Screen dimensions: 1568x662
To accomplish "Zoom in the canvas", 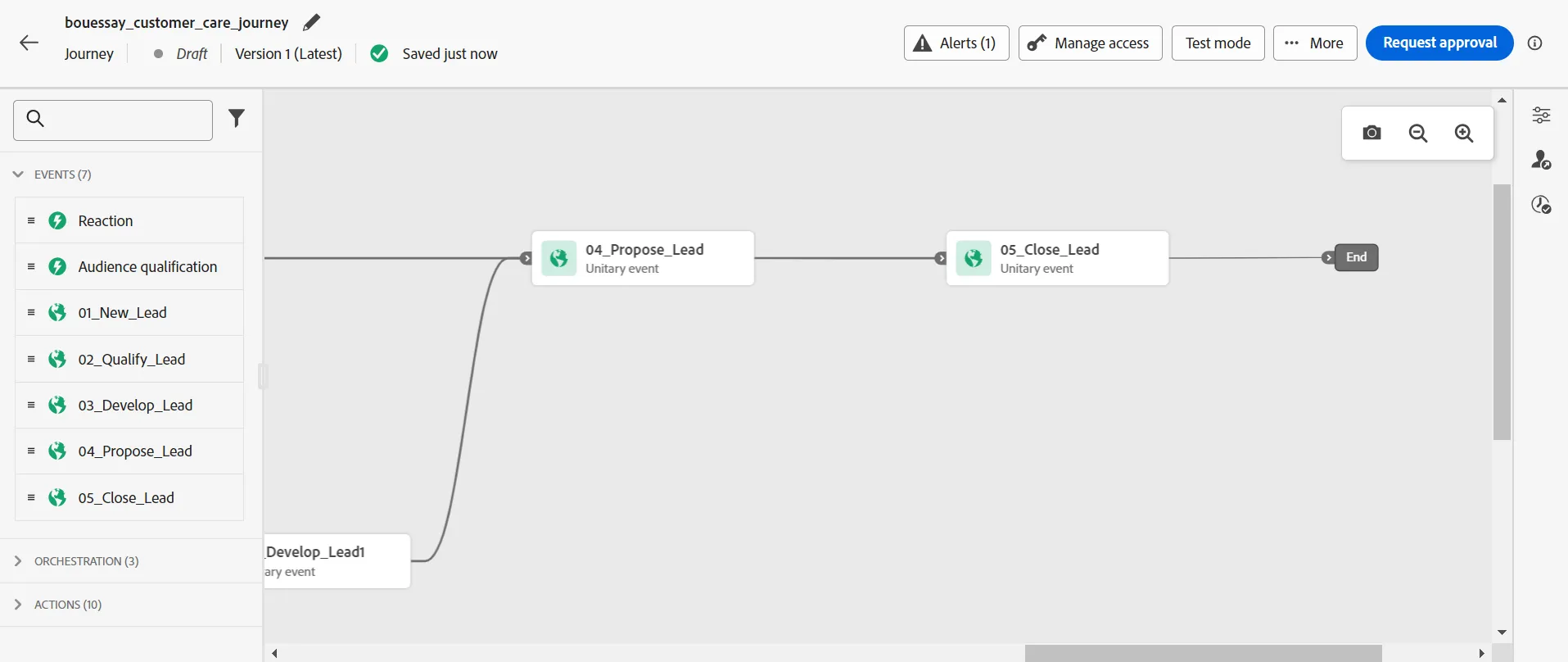I will (1464, 133).
